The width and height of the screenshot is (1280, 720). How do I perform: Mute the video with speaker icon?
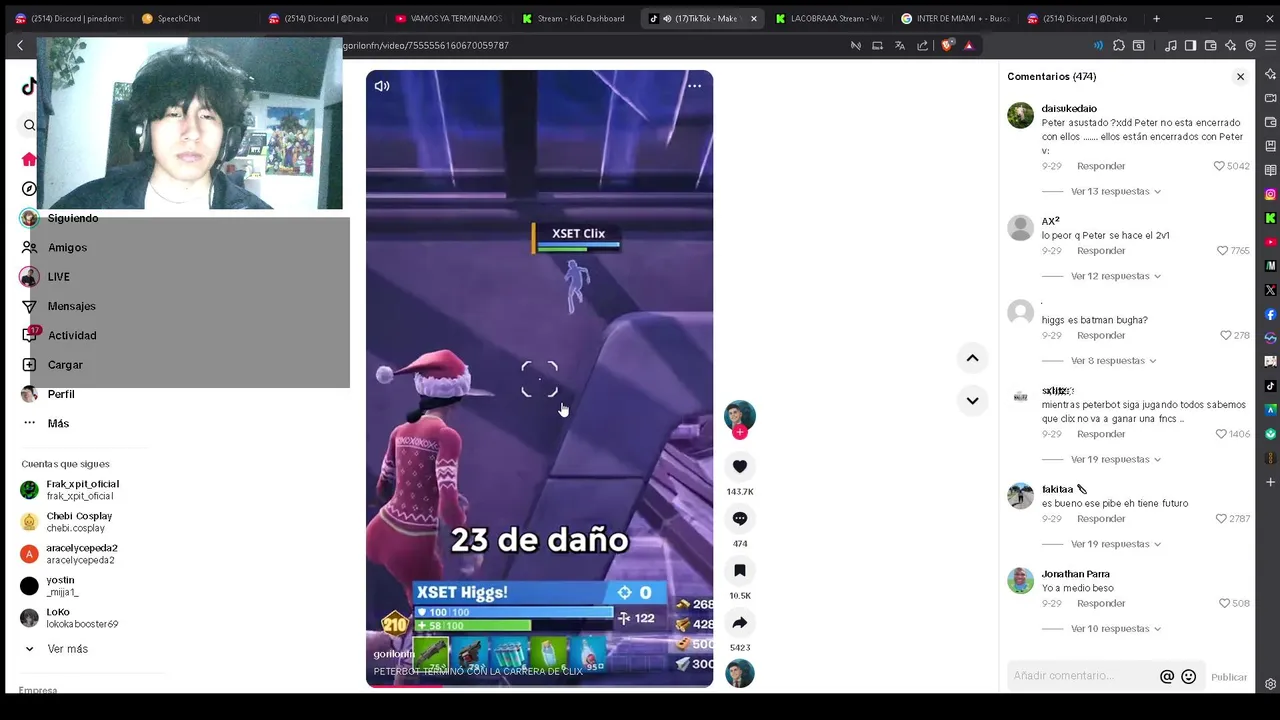[382, 86]
